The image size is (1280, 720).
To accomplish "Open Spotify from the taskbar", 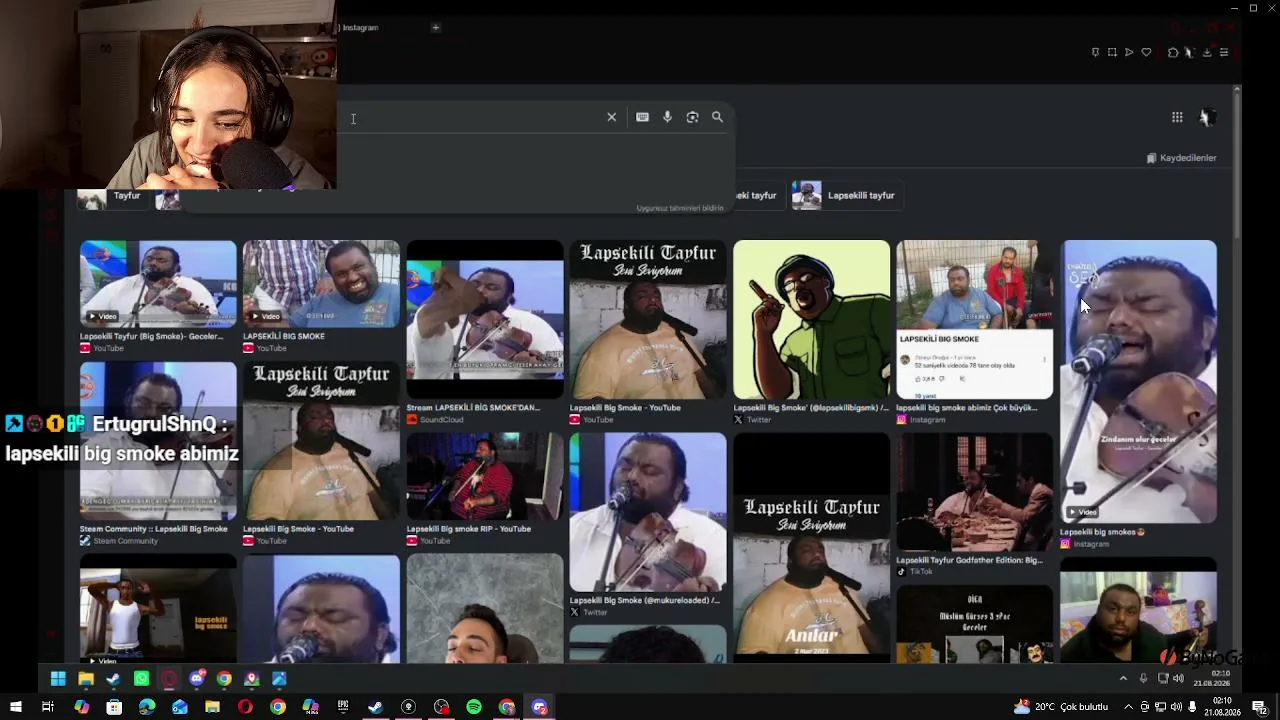I will click(474, 707).
